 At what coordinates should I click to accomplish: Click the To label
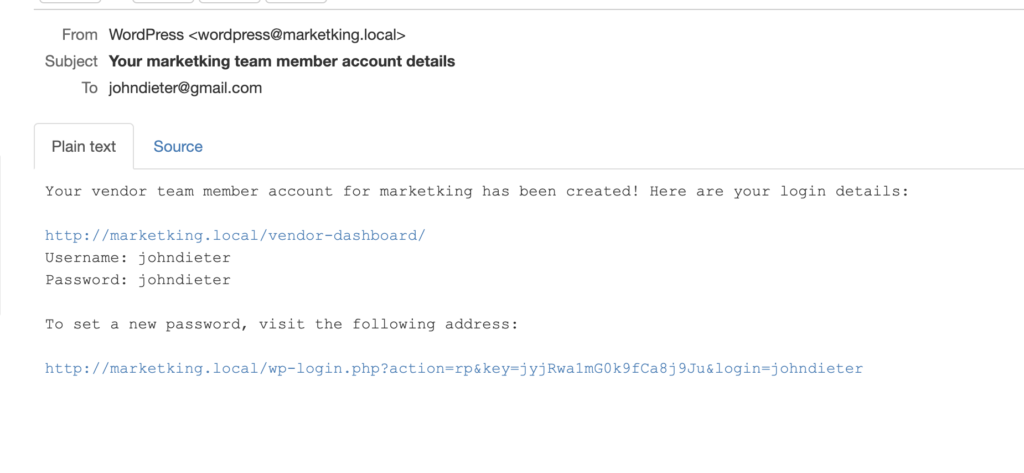click(x=89, y=88)
